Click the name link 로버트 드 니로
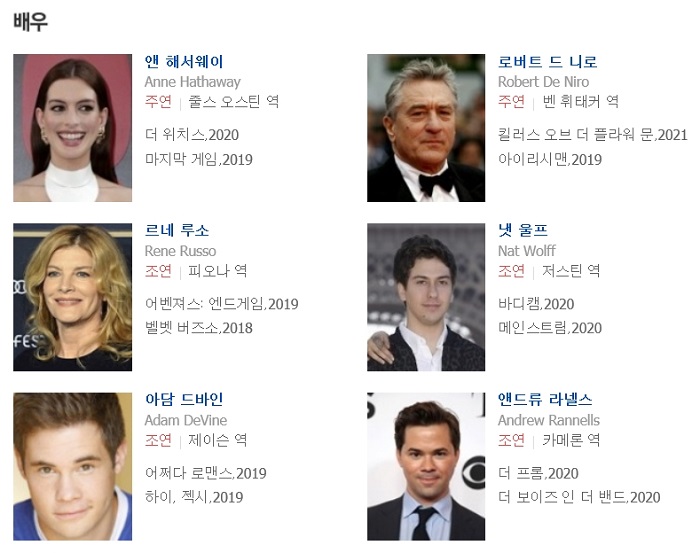The height and width of the screenshot is (553, 700). click(547, 62)
